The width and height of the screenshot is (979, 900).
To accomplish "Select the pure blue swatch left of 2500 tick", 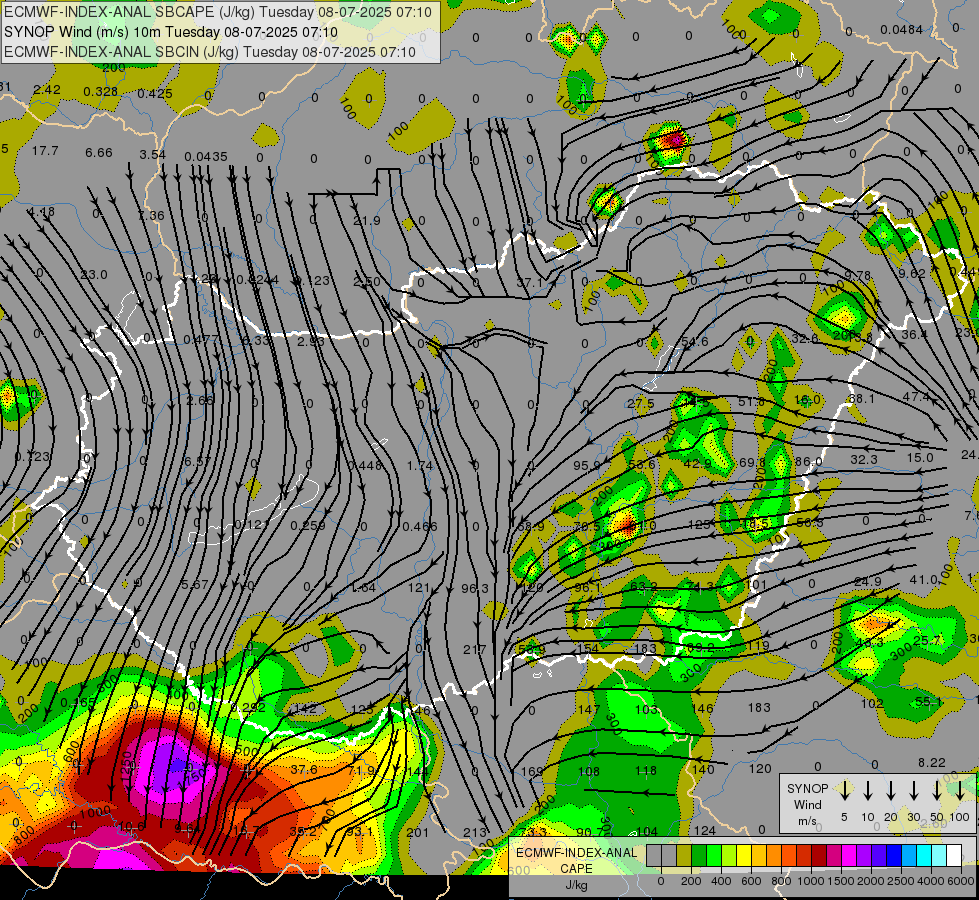I will pyautogui.click(x=893, y=856).
